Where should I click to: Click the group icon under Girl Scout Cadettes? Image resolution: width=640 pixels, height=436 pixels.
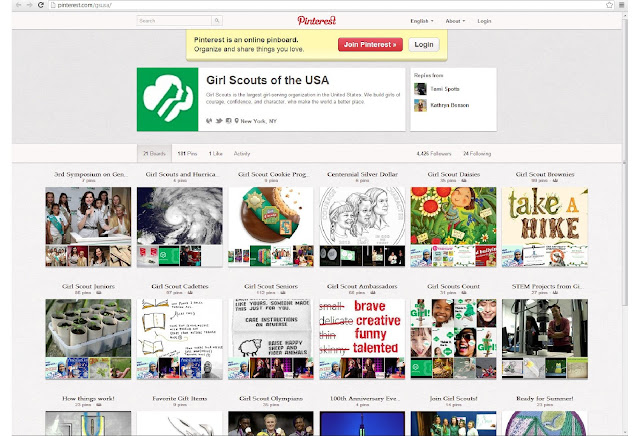point(190,293)
